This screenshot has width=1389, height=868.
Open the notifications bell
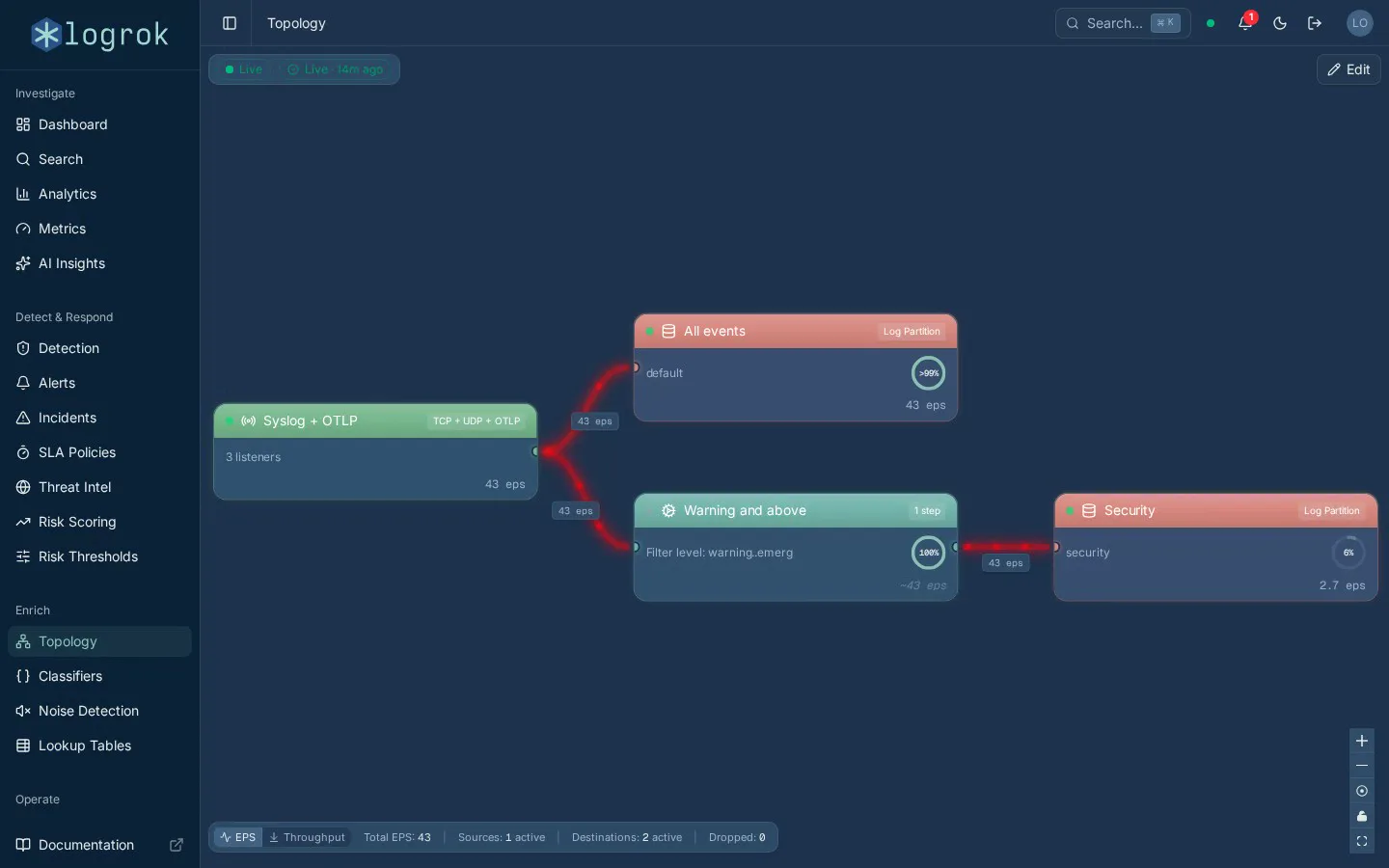(x=1245, y=23)
